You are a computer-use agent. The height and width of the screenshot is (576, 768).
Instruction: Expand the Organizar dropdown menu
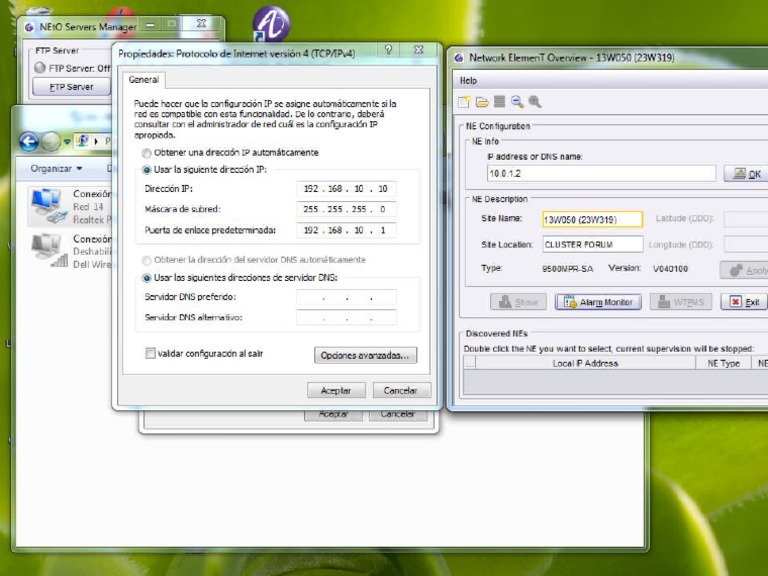point(56,169)
